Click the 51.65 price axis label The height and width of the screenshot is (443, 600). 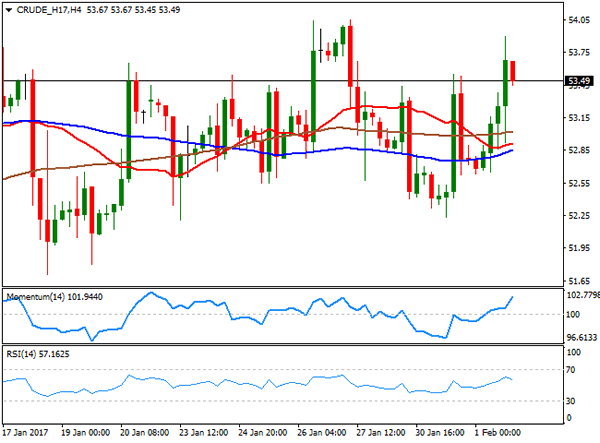(x=579, y=281)
